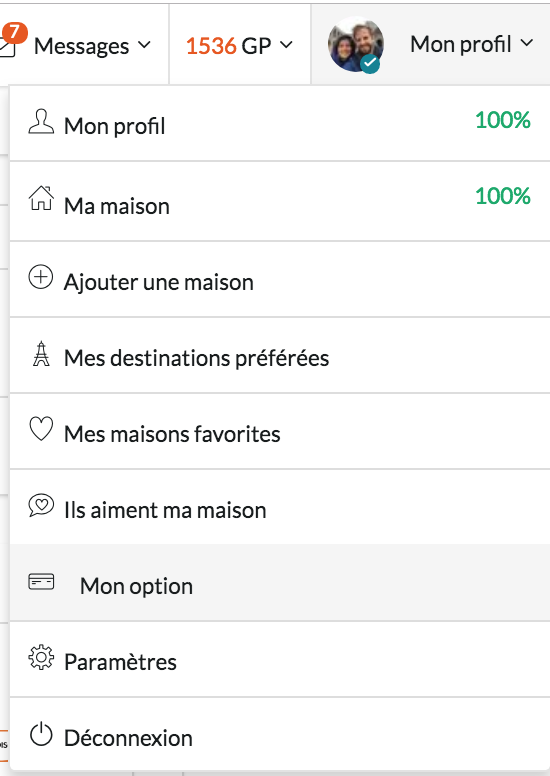Open Mes maisons favorites from the menu
550x776 pixels.
(x=280, y=432)
